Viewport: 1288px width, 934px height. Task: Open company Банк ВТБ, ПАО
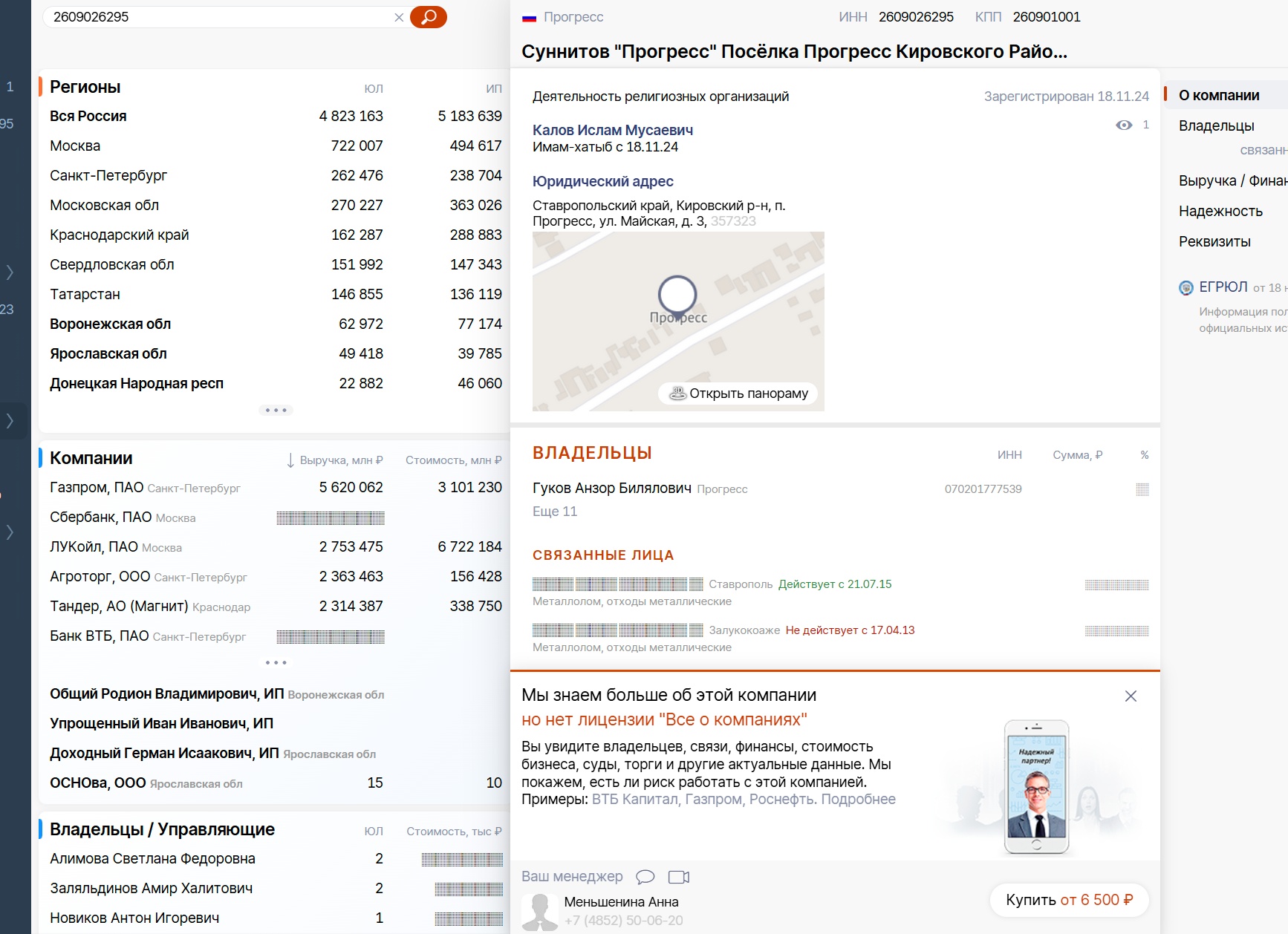click(x=100, y=636)
